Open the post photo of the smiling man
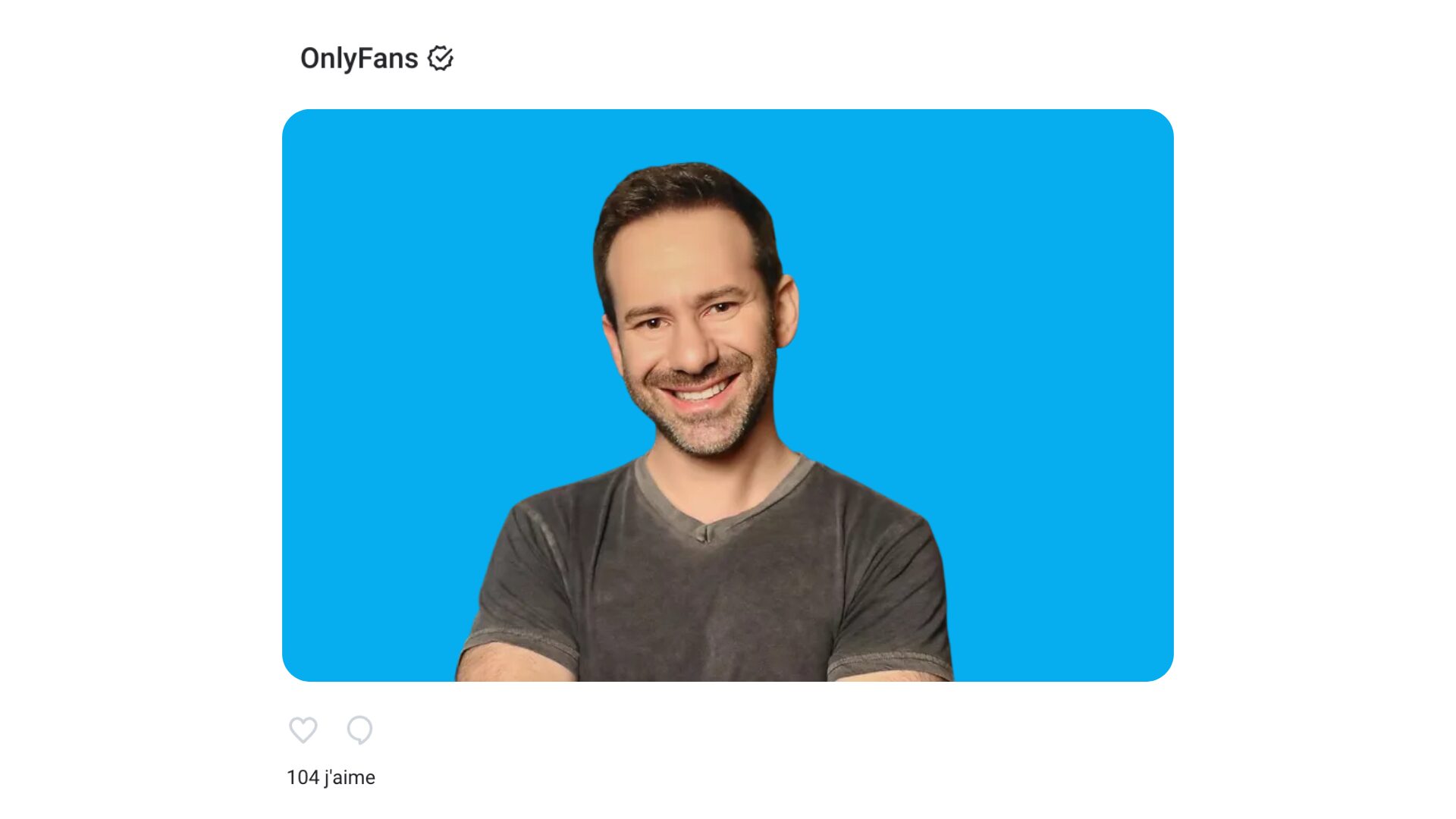Image resolution: width=1456 pixels, height=819 pixels. (728, 395)
